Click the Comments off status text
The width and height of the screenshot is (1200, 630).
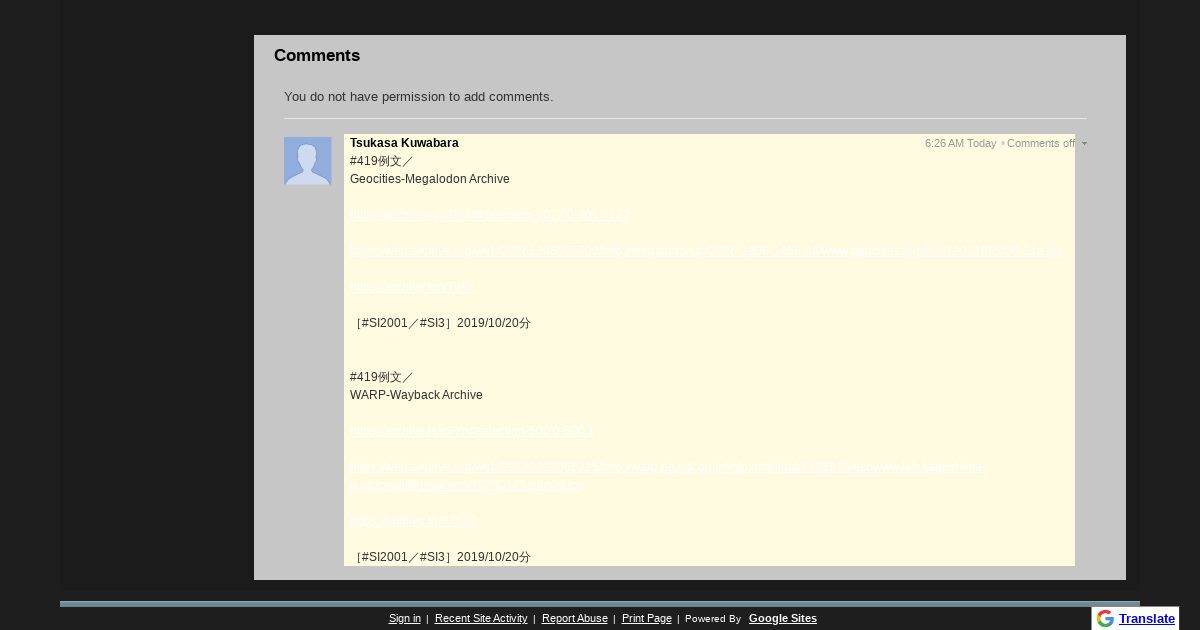tap(1041, 143)
